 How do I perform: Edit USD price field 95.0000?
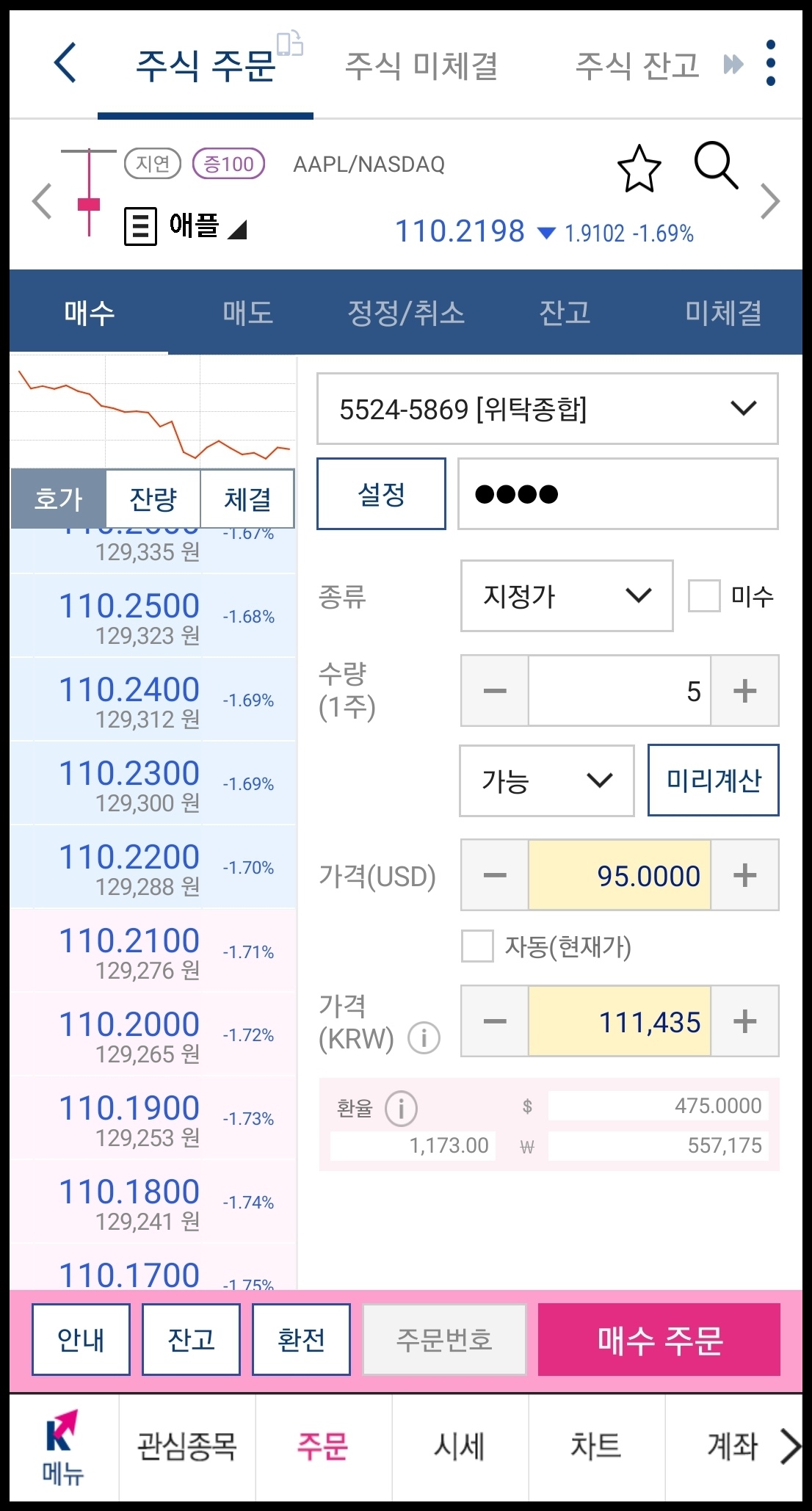pyautogui.click(x=620, y=875)
